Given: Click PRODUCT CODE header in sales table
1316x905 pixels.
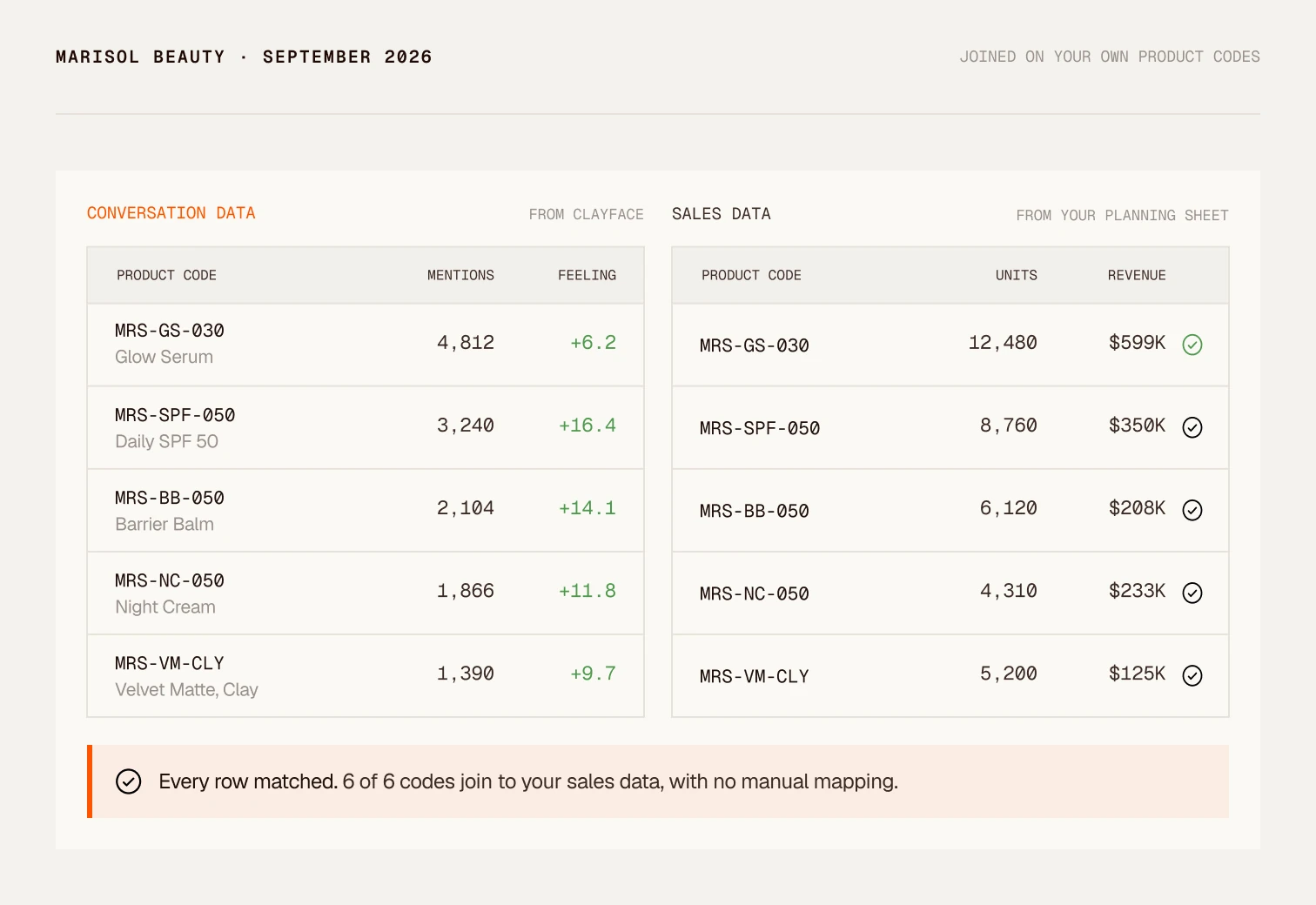Looking at the screenshot, I should 751,275.
